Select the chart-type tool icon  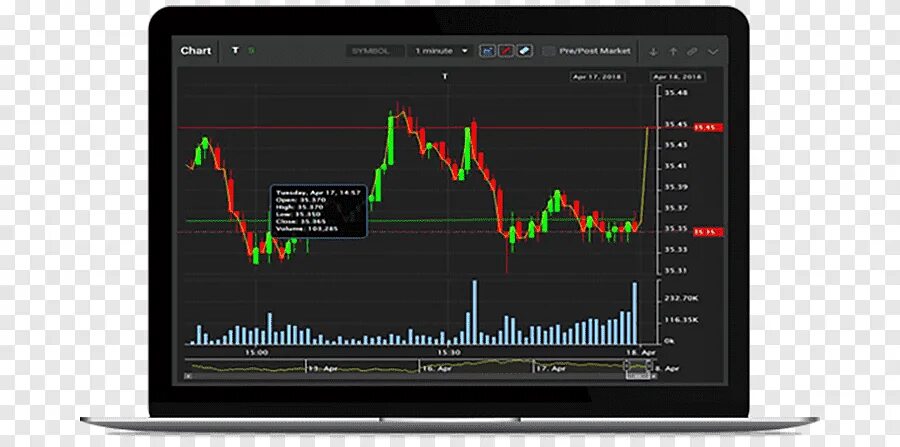tap(487, 51)
